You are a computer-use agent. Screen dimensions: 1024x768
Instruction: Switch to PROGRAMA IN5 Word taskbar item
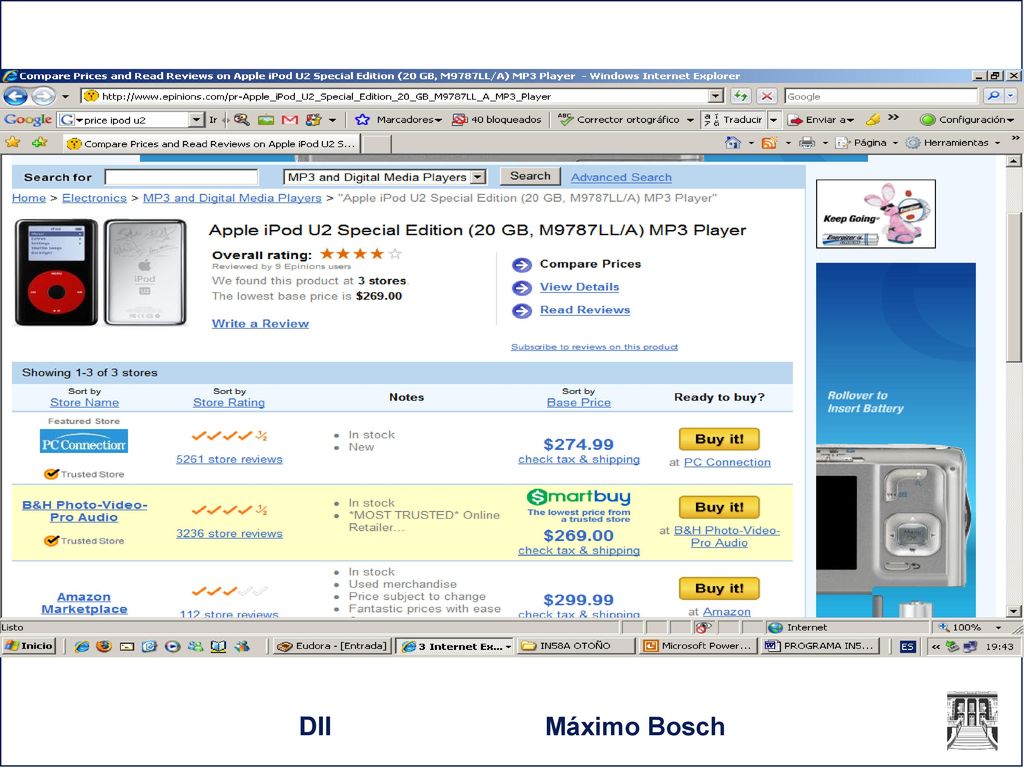819,646
